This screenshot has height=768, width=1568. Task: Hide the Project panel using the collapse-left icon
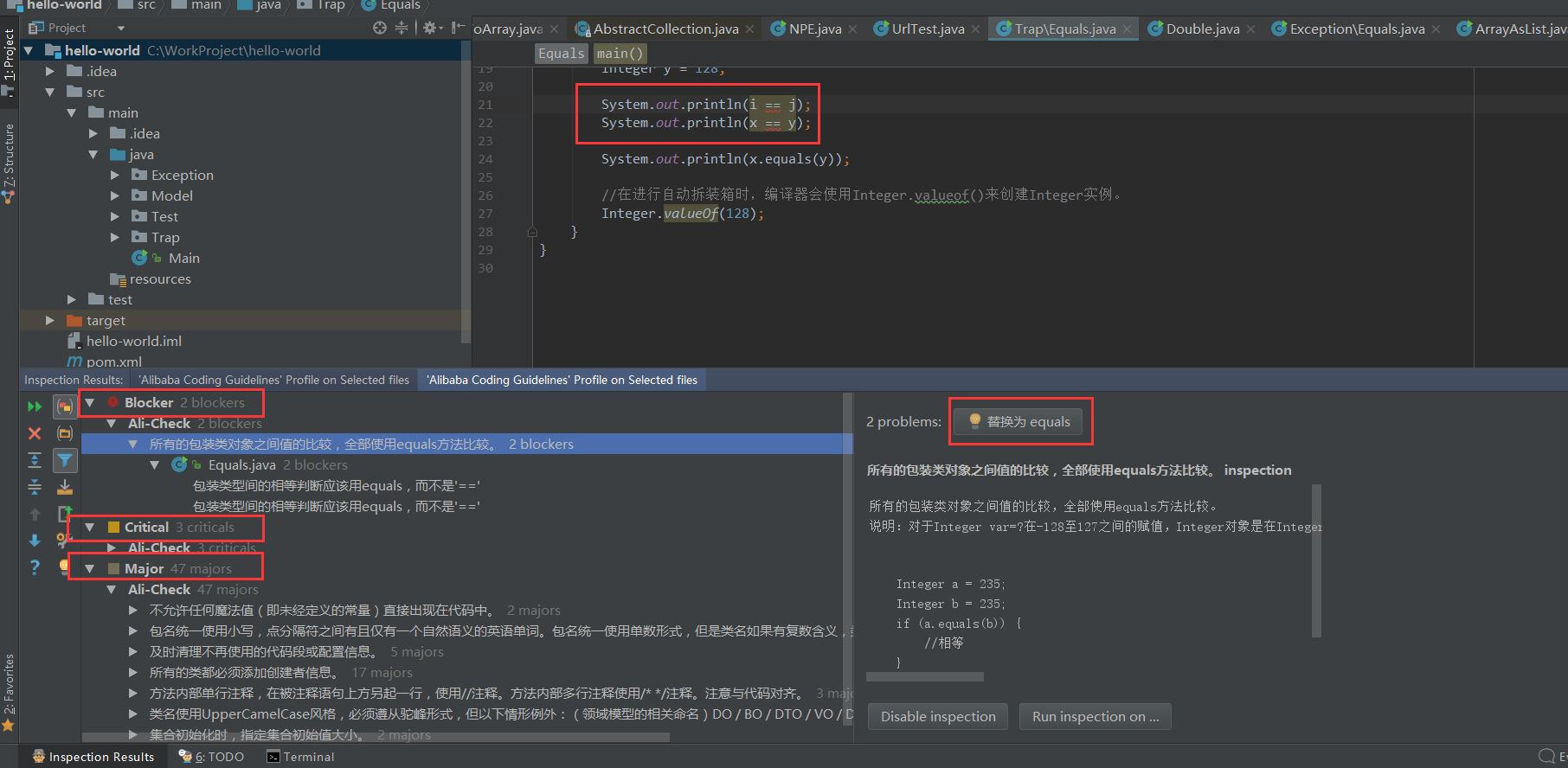pos(458,28)
